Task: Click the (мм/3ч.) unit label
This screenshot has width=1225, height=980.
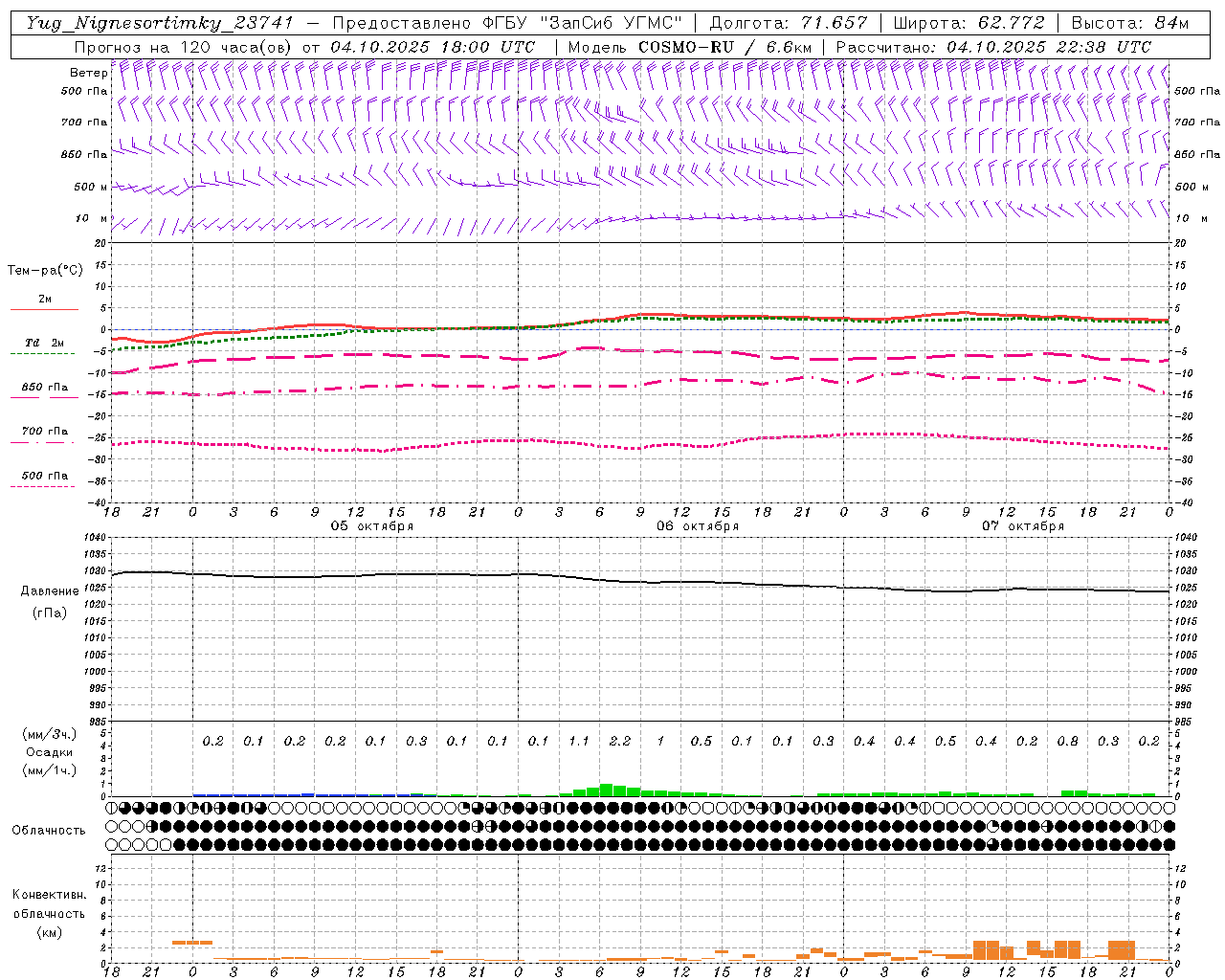Action: point(49,734)
